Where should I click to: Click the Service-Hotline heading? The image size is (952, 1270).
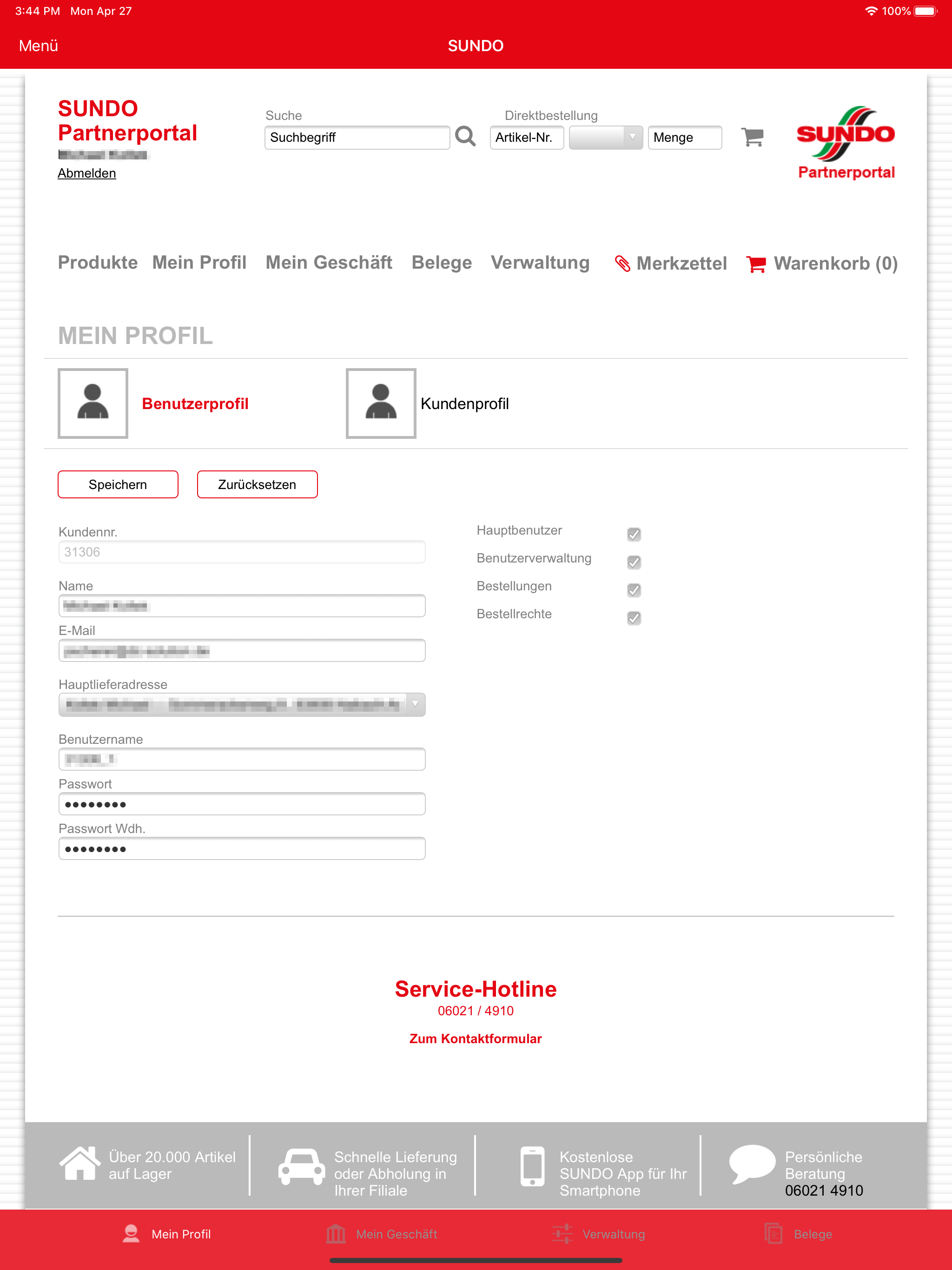coord(476,989)
